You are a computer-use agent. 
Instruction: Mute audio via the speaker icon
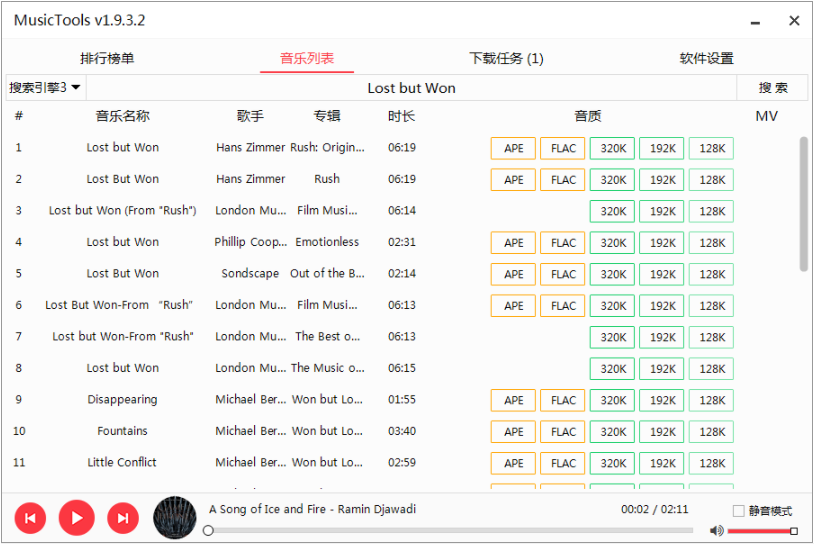(x=716, y=531)
